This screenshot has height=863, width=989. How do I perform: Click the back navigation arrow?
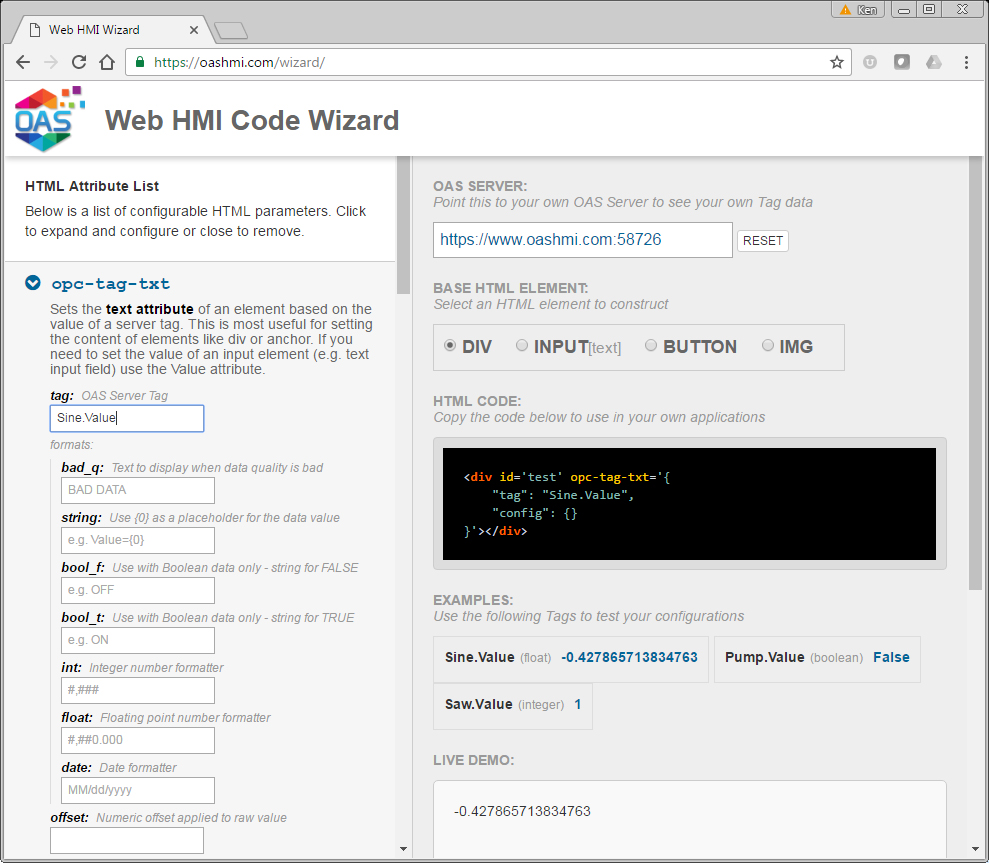point(23,62)
